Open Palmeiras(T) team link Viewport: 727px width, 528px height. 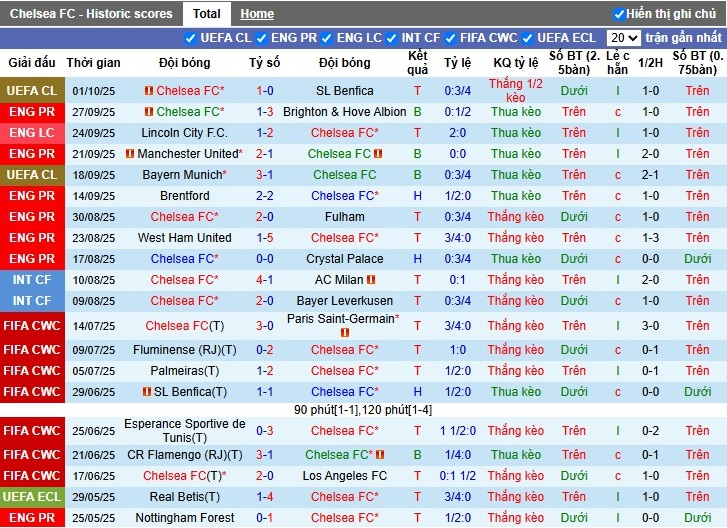tap(185, 371)
